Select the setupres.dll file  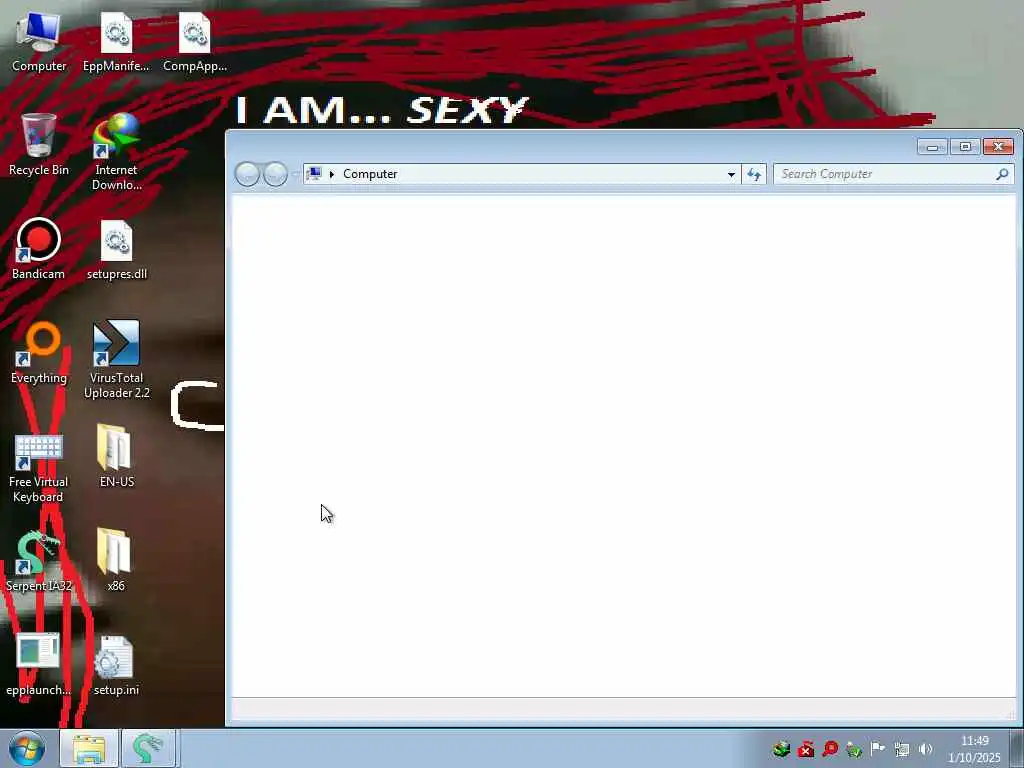(116, 250)
